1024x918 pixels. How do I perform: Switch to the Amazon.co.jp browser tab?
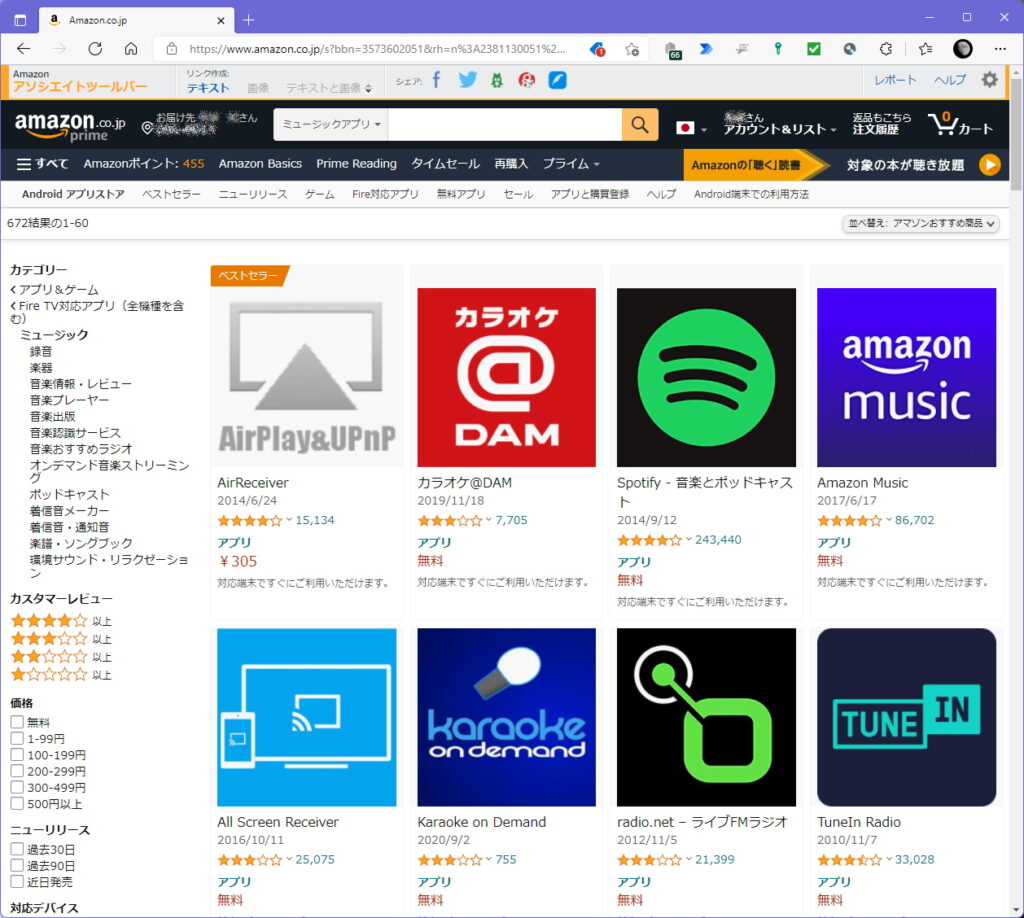tap(136, 20)
